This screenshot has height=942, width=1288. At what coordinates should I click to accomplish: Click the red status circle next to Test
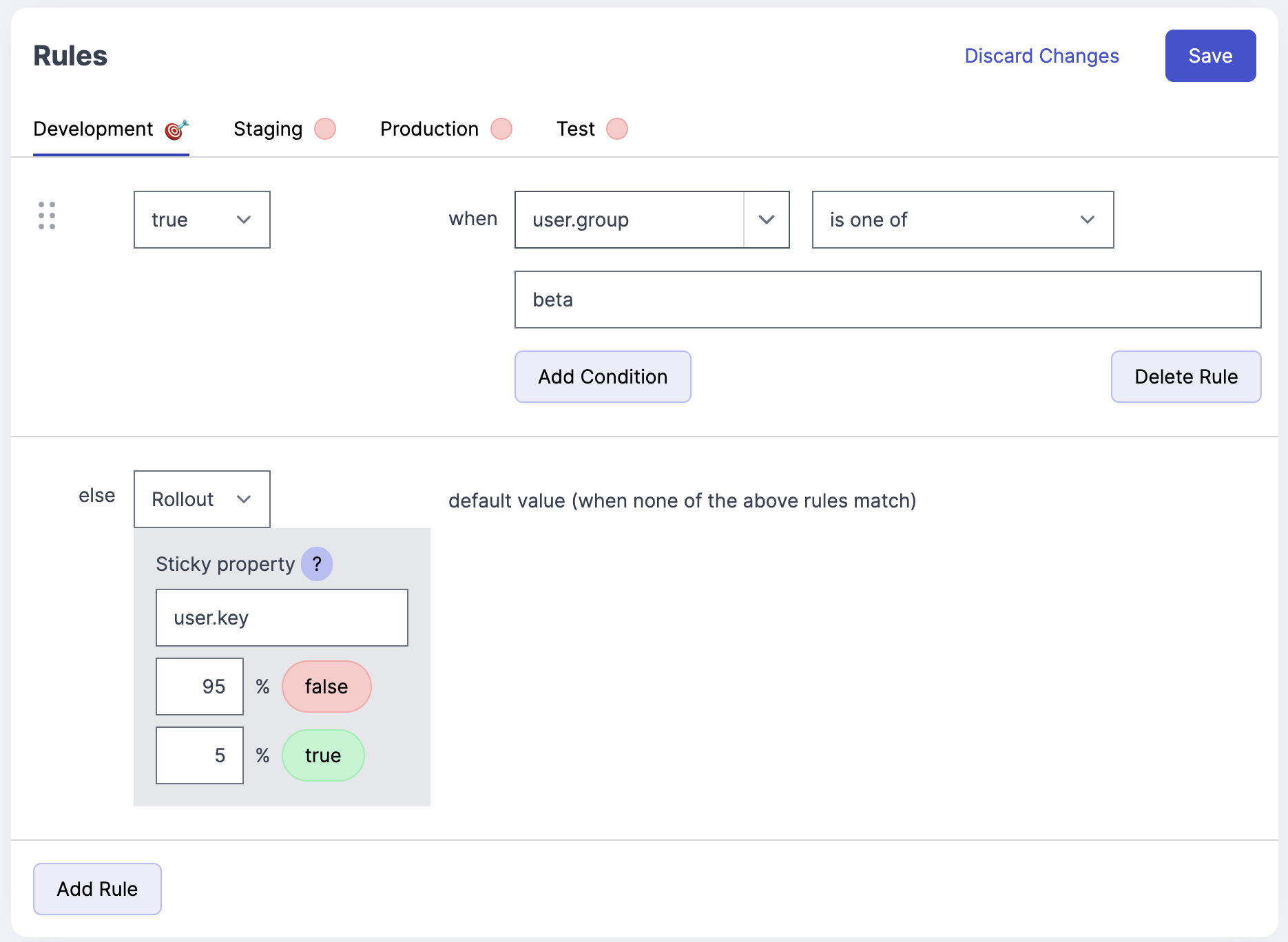[617, 129]
